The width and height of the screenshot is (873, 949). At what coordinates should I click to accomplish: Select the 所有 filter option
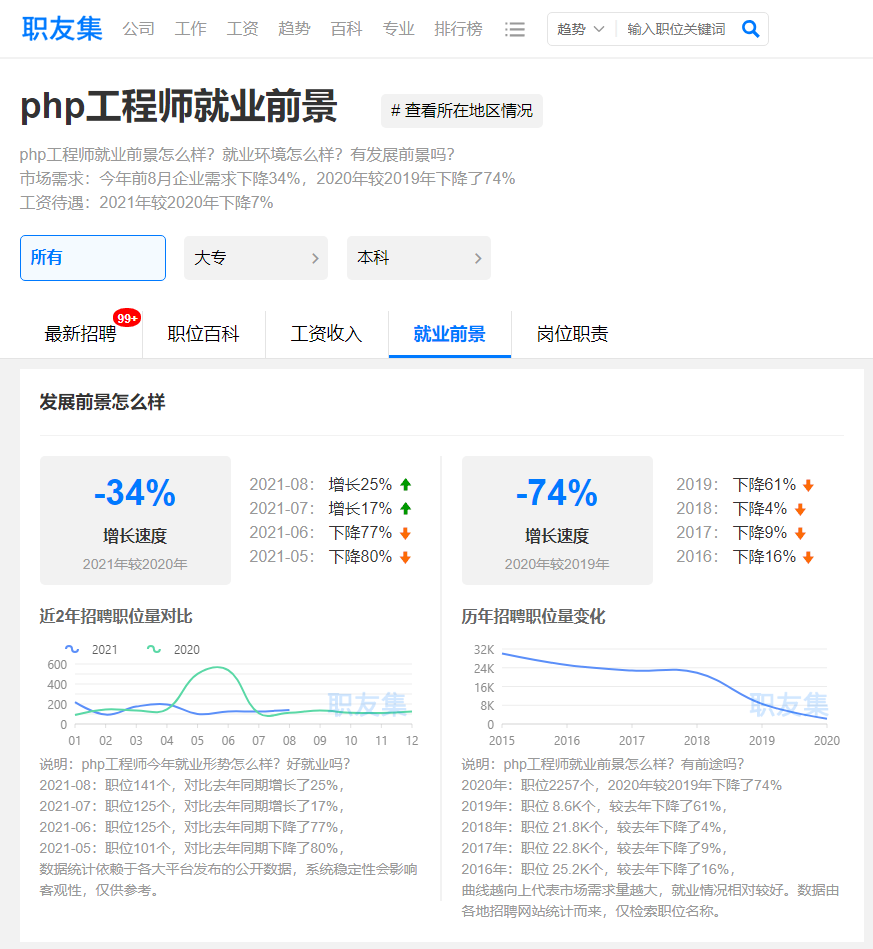(93, 258)
